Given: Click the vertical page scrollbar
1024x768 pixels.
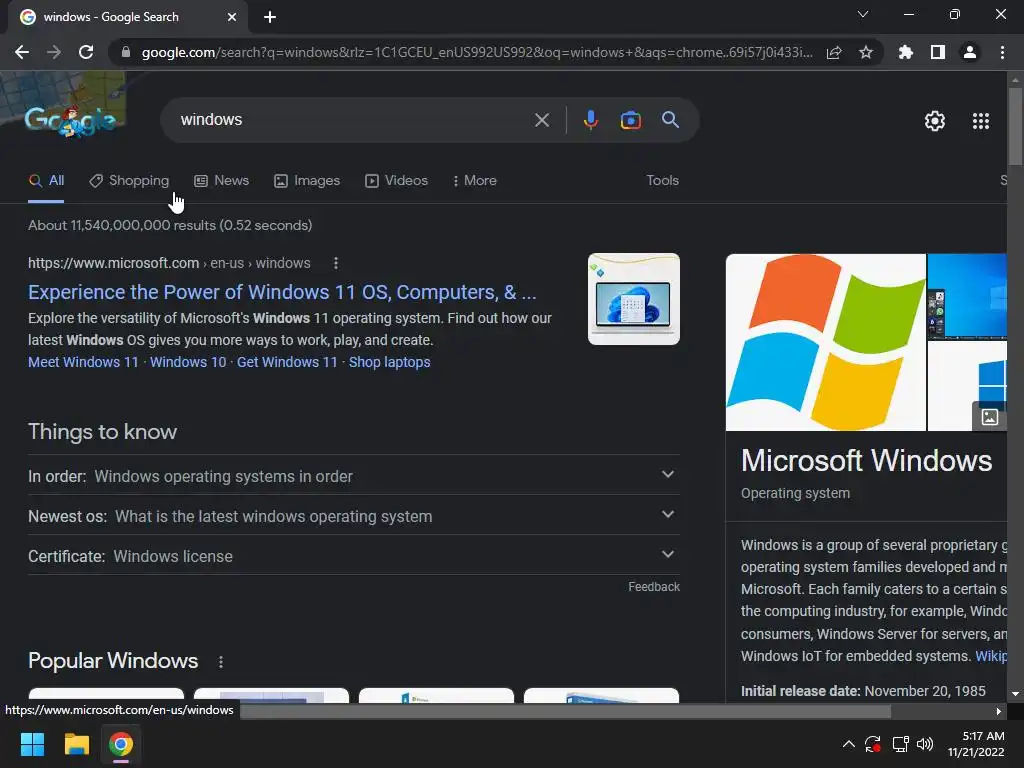Looking at the screenshot, I should click(1015, 126).
